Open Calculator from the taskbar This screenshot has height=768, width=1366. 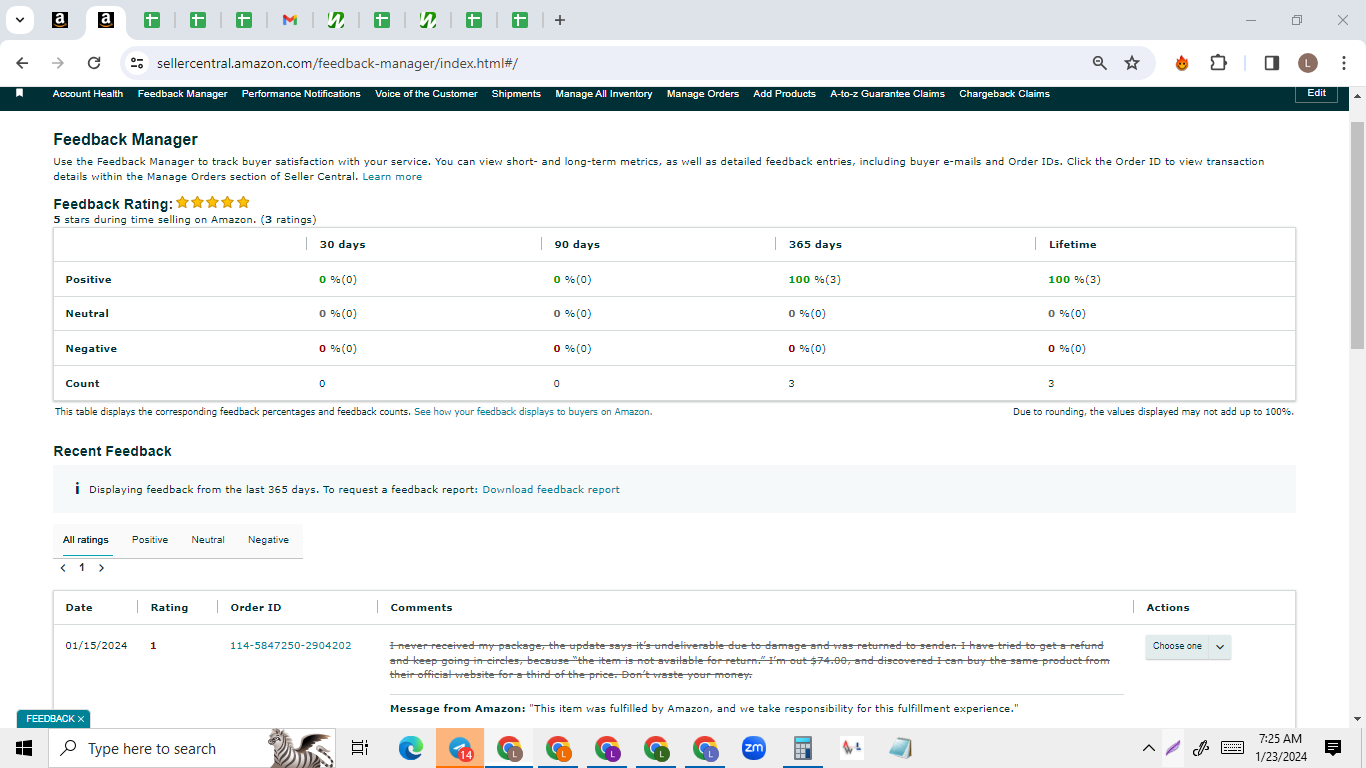[x=802, y=748]
